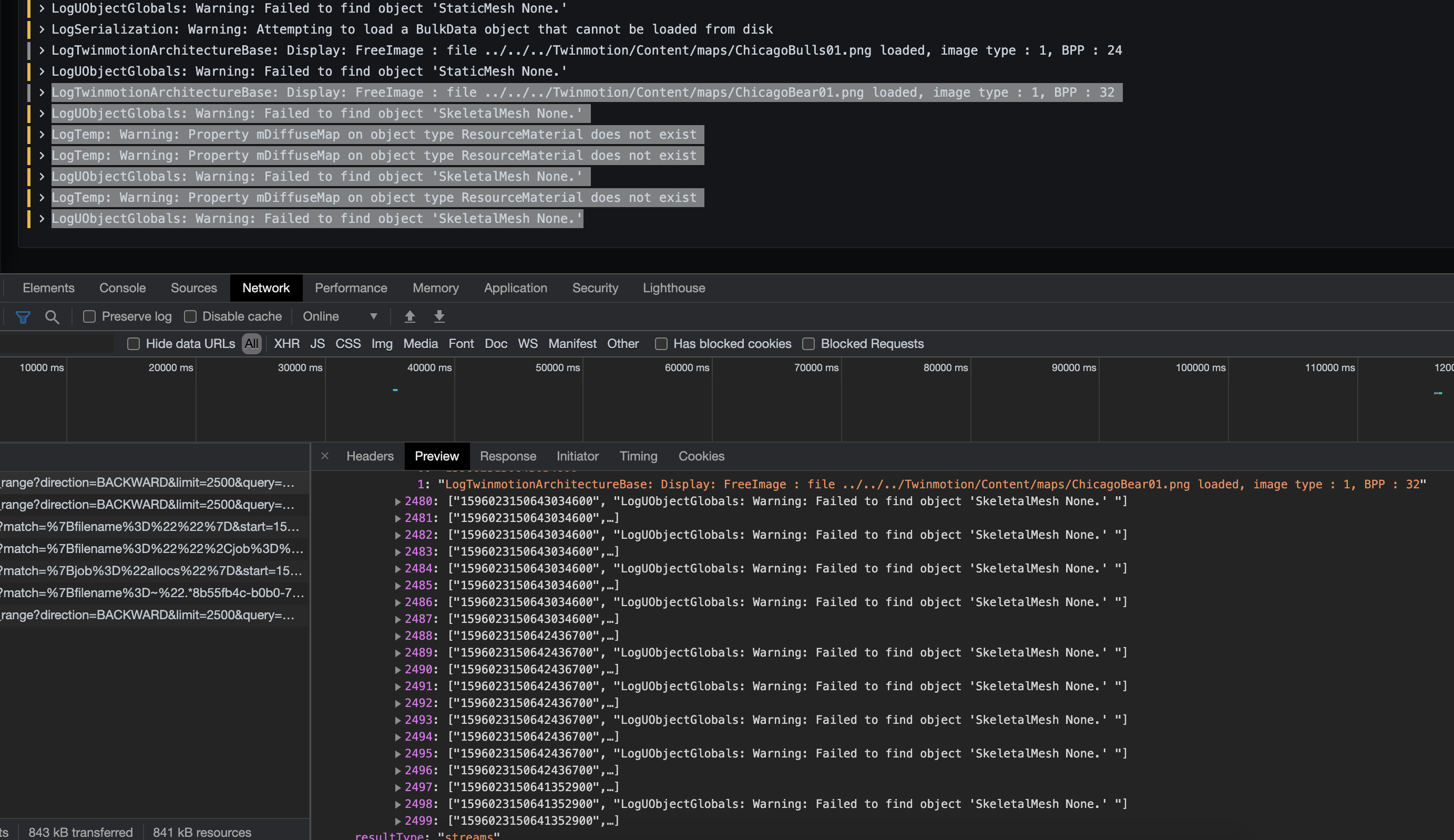Export HAR file using the download arrow icon
This screenshot has height=840, width=1454.
pyautogui.click(x=439, y=316)
